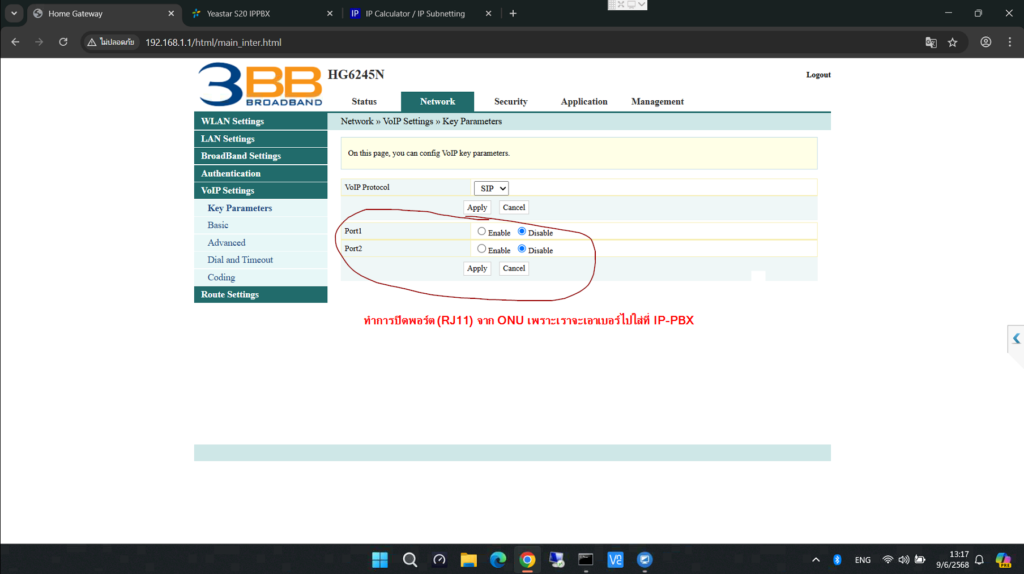This screenshot has height=574, width=1024.
Task: Select the Network tab
Action: pos(438,102)
